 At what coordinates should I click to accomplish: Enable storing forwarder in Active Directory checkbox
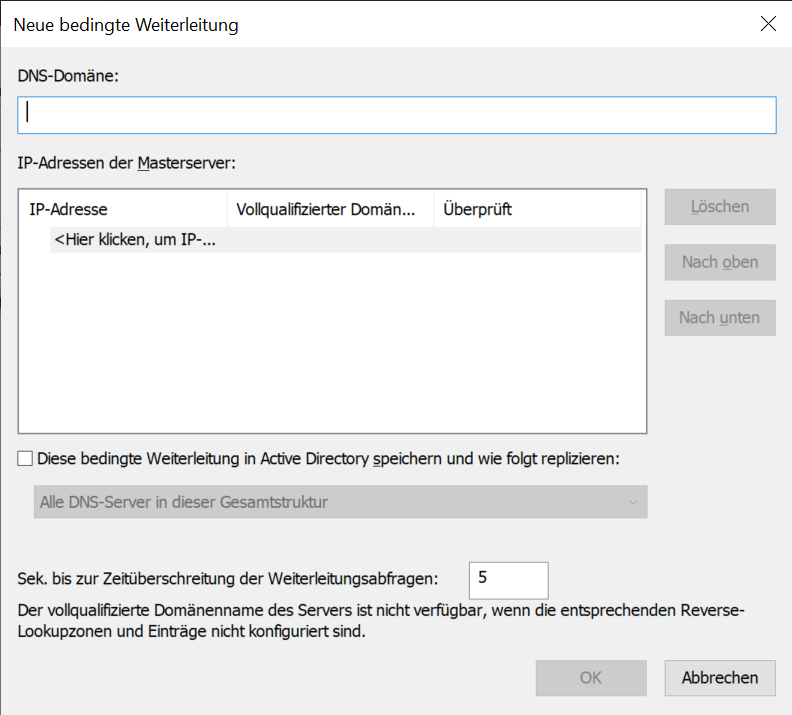tap(25, 458)
